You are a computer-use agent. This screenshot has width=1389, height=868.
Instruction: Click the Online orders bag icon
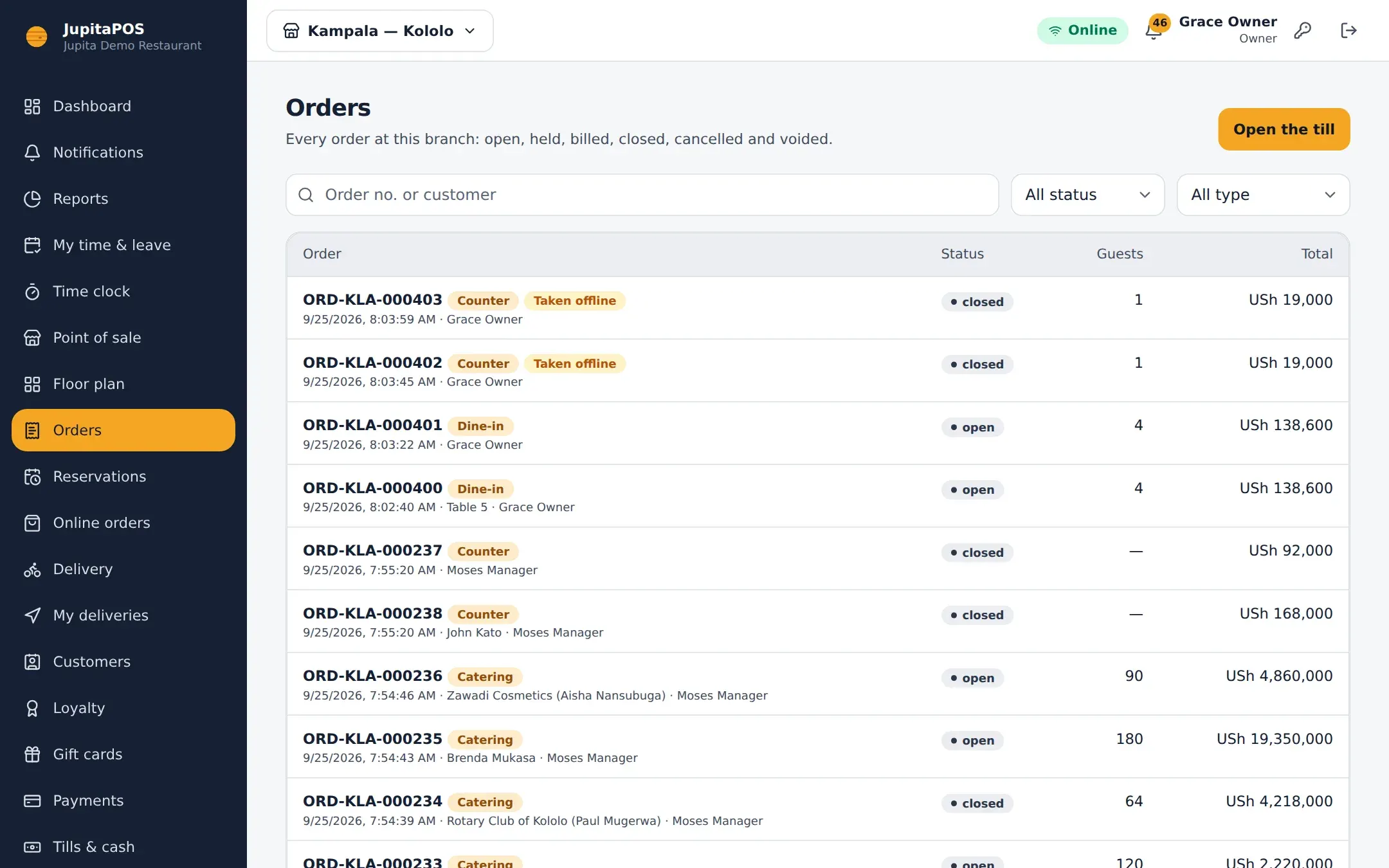[32, 523]
